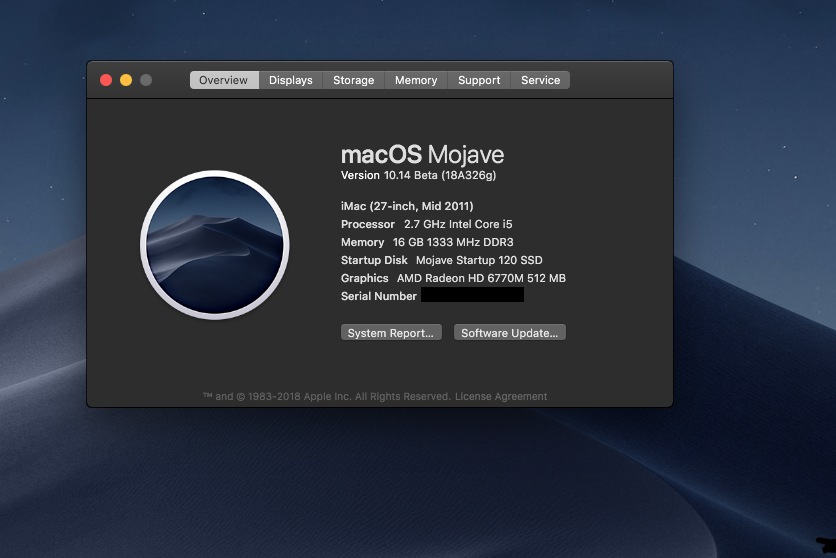
Task: Open the Displays tab
Action: (x=291, y=80)
